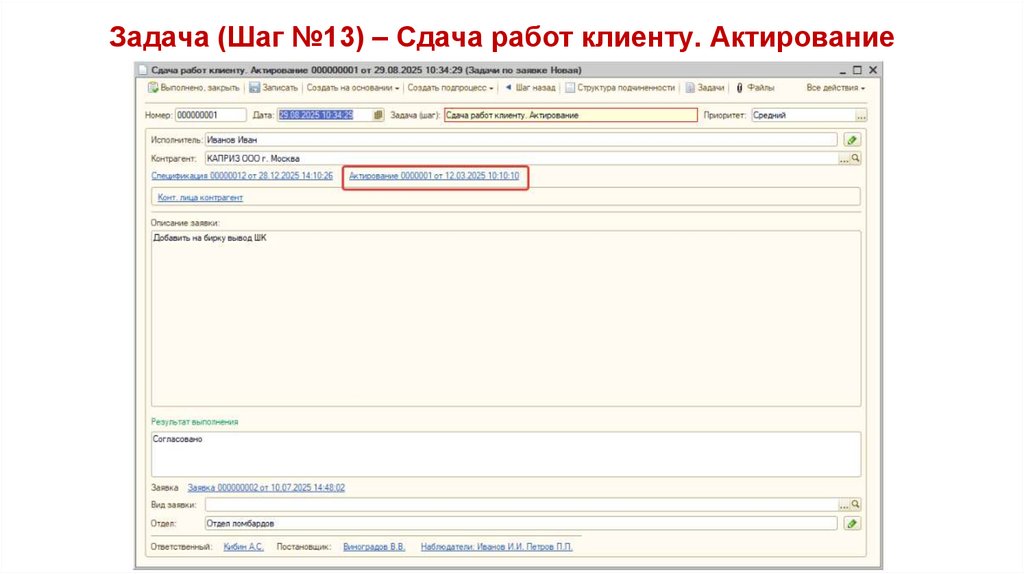The width and height of the screenshot is (1024, 574).
Task: Open the 'Создать на основании' dropdown
Action: click(x=353, y=88)
